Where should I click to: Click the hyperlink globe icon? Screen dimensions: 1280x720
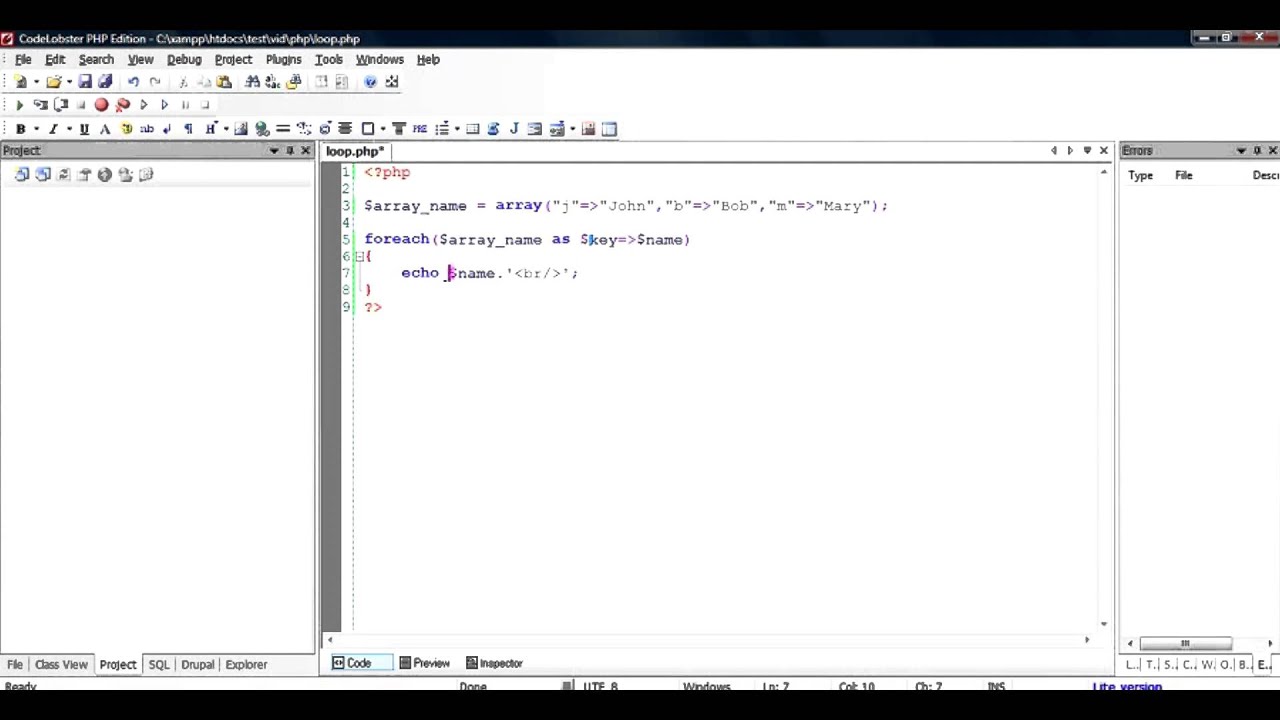coord(262,129)
